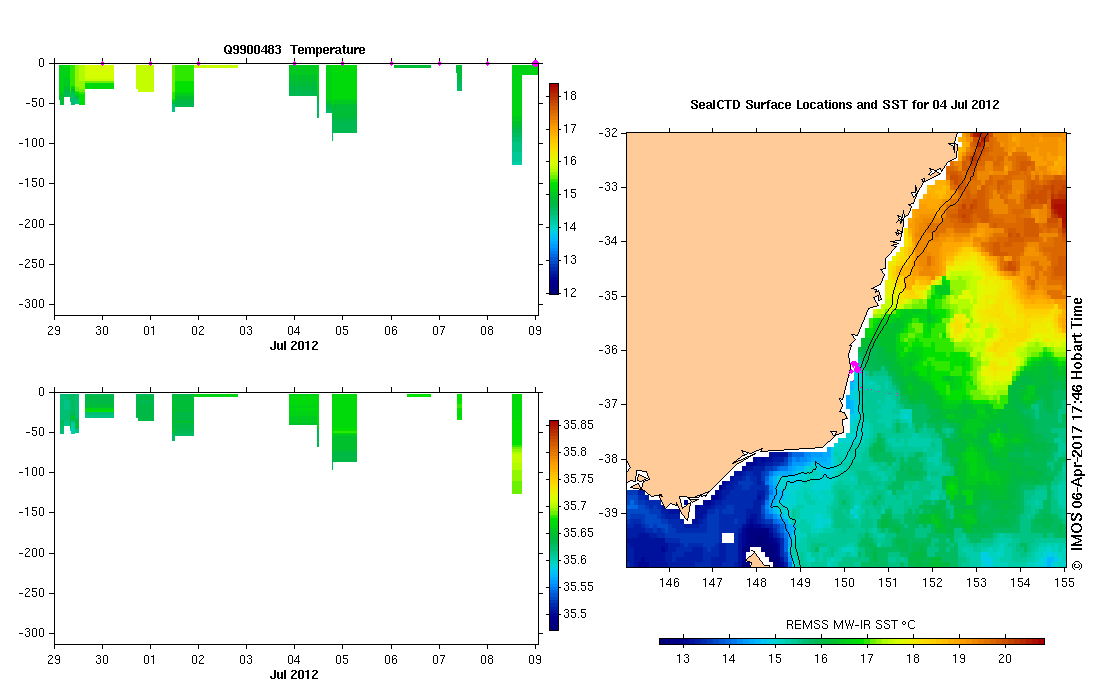This screenshot has width=1099, height=700.
Task: Click the Jul 2012 label under temperature plot
Action: pyautogui.click(x=294, y=345)
